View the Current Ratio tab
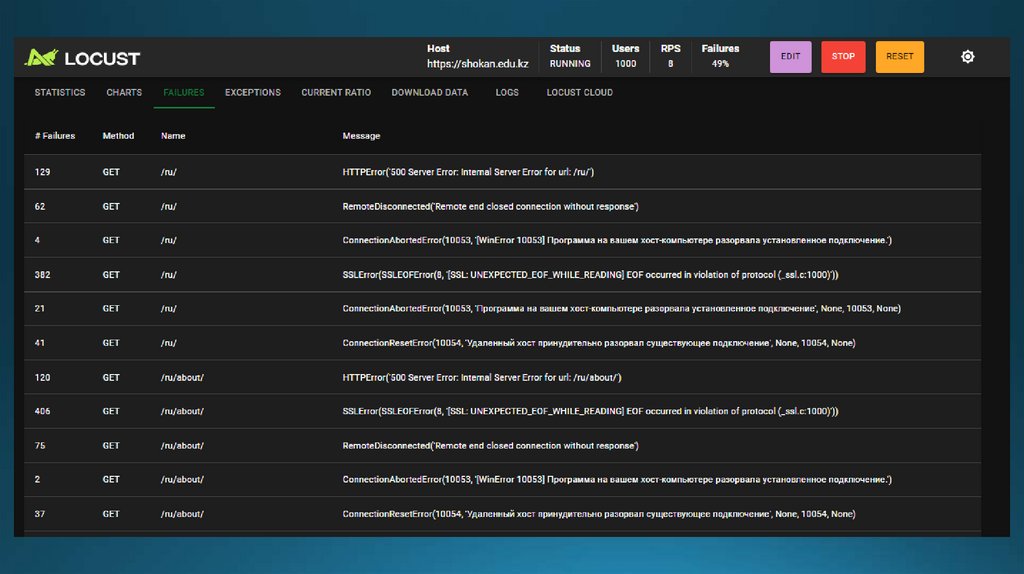 tap(336, 93)
